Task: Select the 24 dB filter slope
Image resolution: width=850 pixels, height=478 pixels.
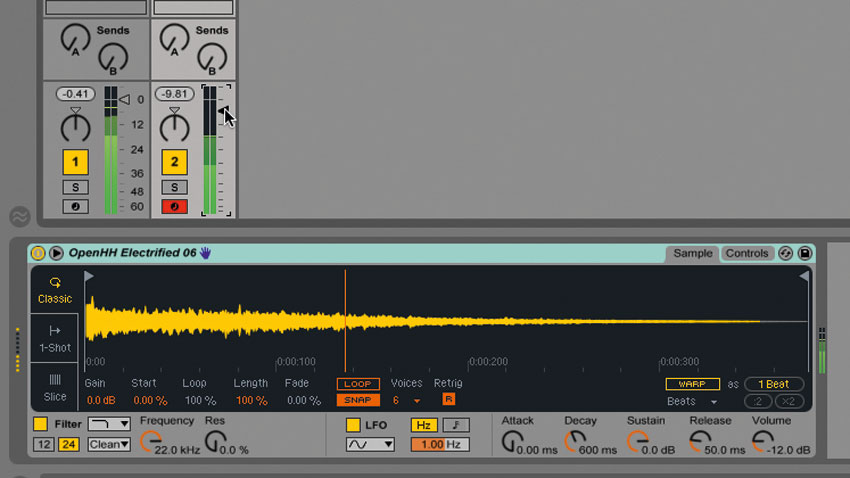Action: (x=68, y=444)
